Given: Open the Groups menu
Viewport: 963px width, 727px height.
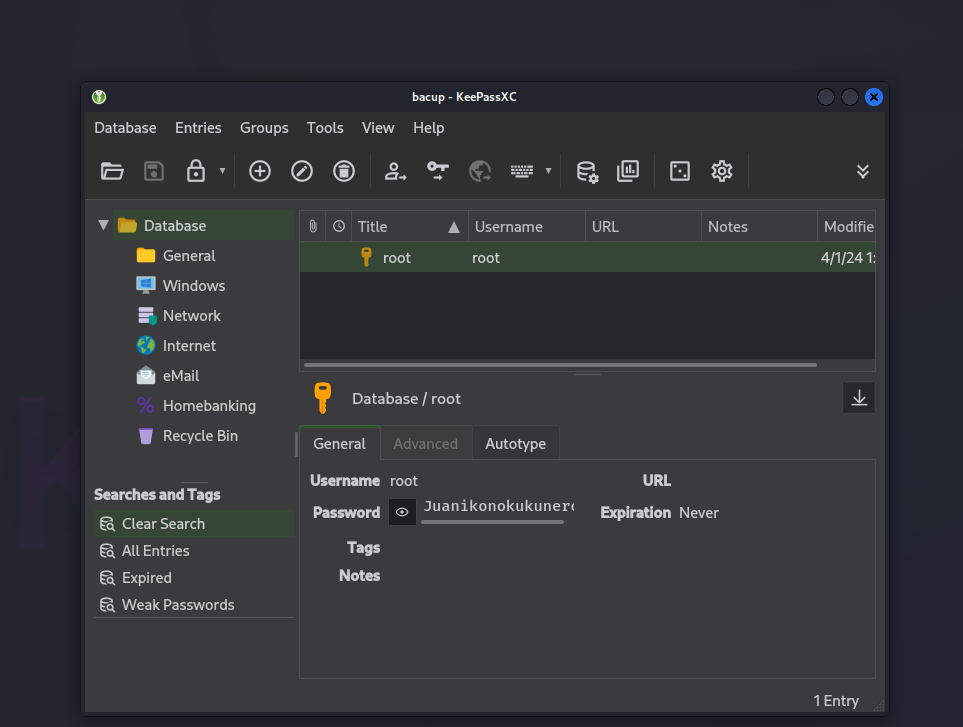Looking at the screenshot, I should point(264,128).
